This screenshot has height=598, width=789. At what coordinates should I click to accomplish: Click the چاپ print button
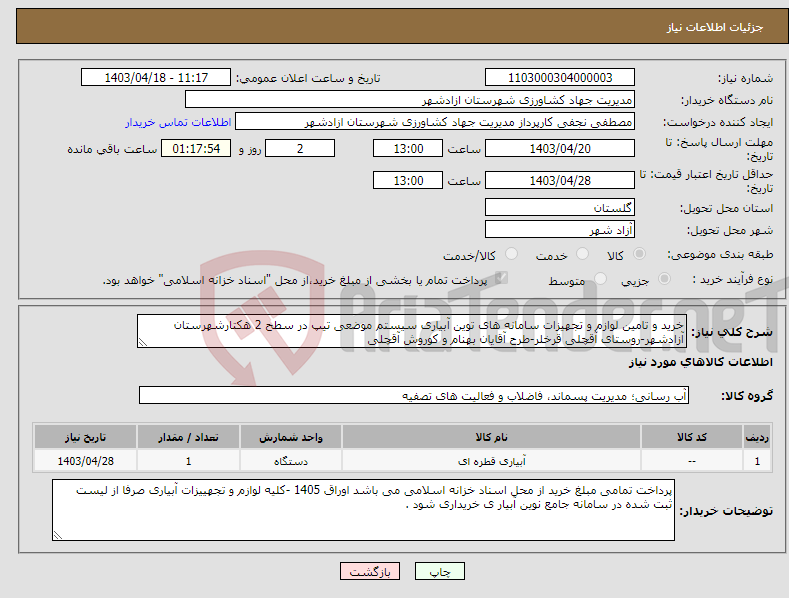click(440, 572)
